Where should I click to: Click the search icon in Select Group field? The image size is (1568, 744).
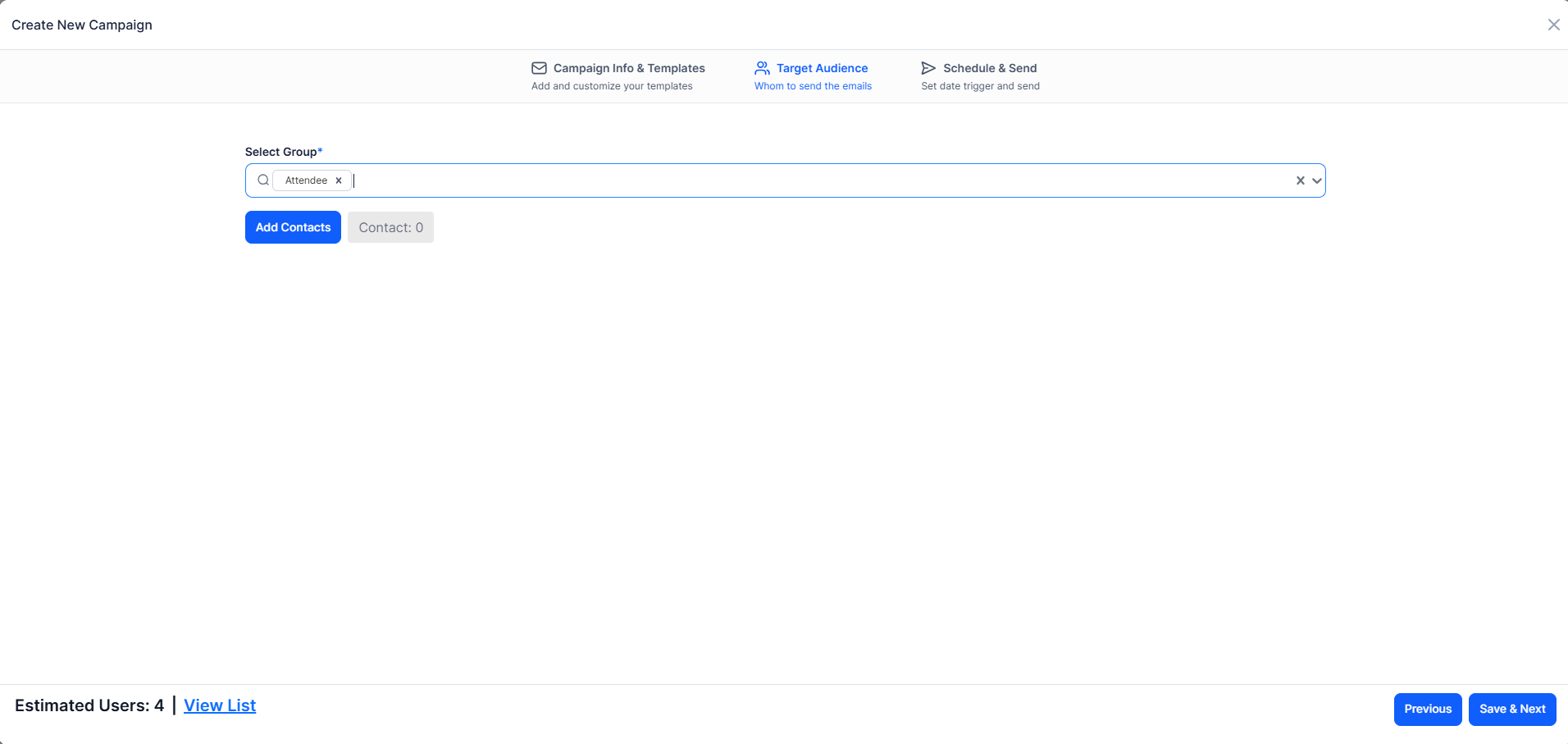point(263,180)
